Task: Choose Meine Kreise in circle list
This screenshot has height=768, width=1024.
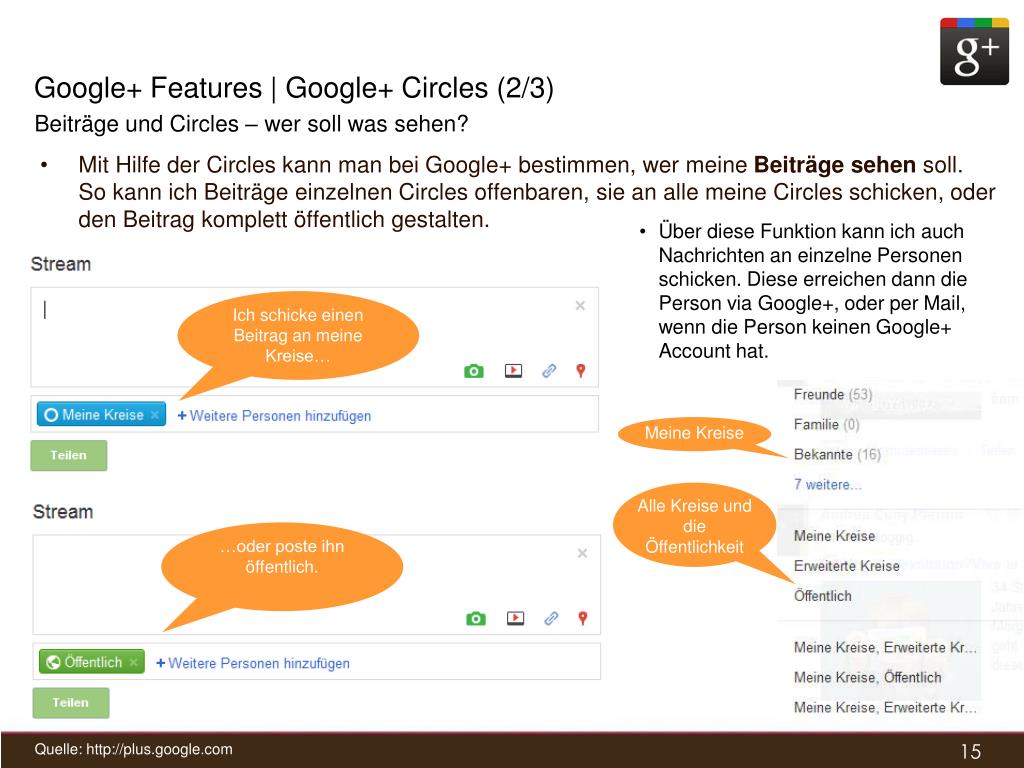Action: click(x=834, y=536)
